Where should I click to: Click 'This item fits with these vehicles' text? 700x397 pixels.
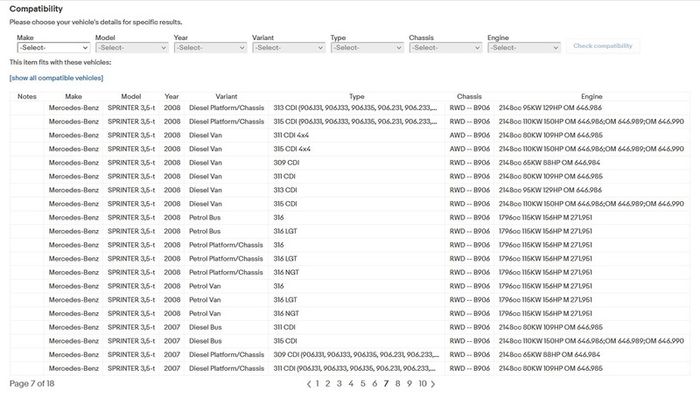(x=60, y=63)
